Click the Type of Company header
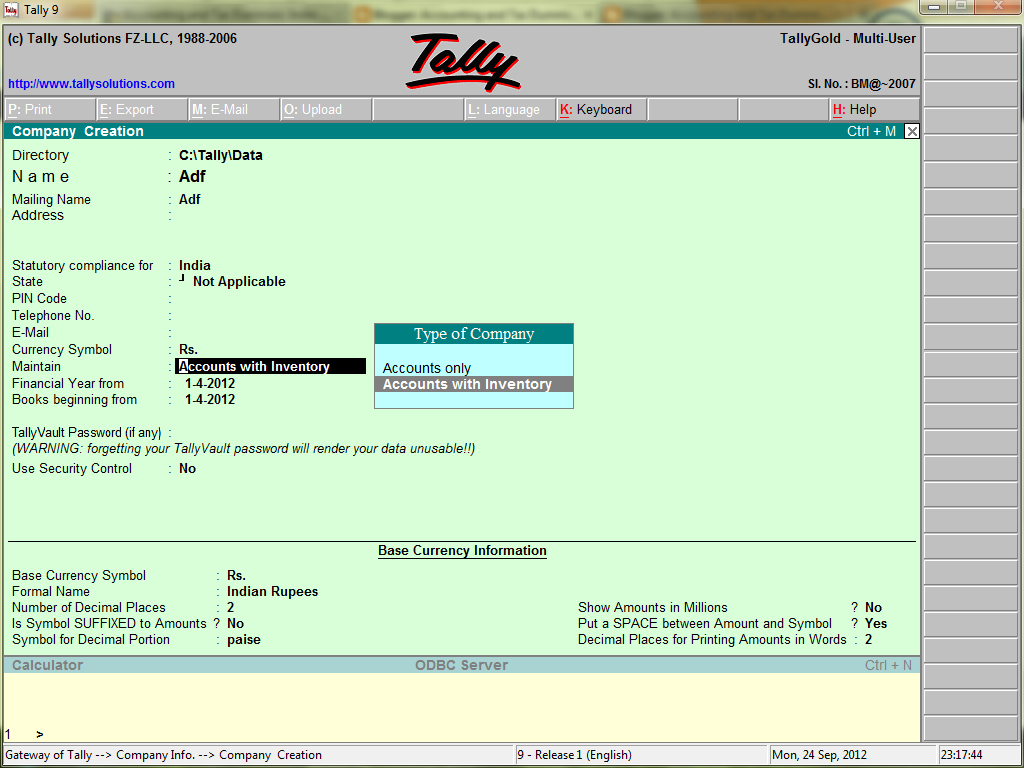 point(473,334)
